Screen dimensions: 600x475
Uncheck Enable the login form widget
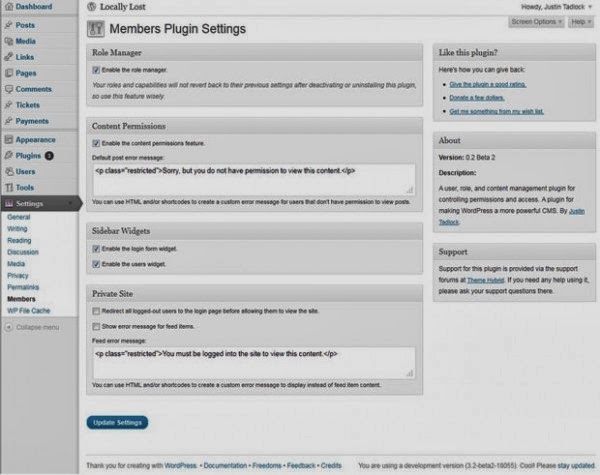pyautogui.click(x=96, y=249)
